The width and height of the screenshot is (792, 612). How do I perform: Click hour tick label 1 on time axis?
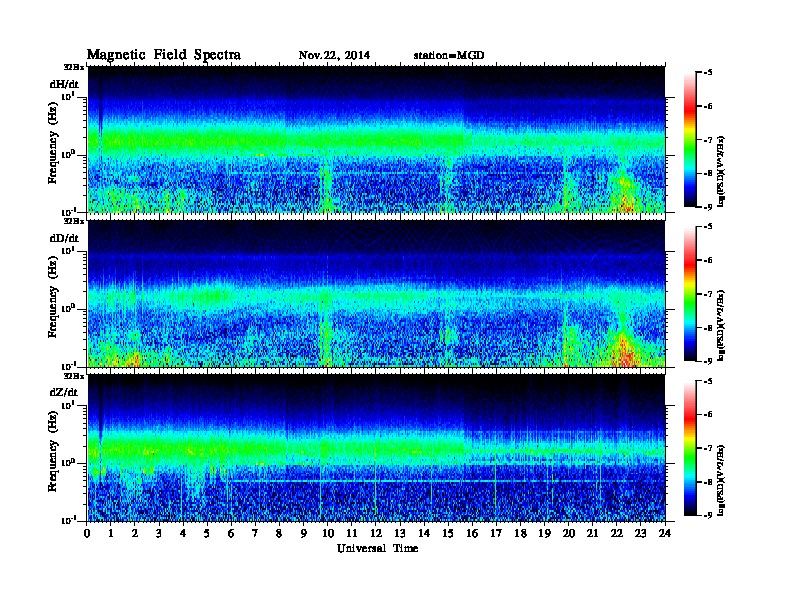click(x=111, y=533)
